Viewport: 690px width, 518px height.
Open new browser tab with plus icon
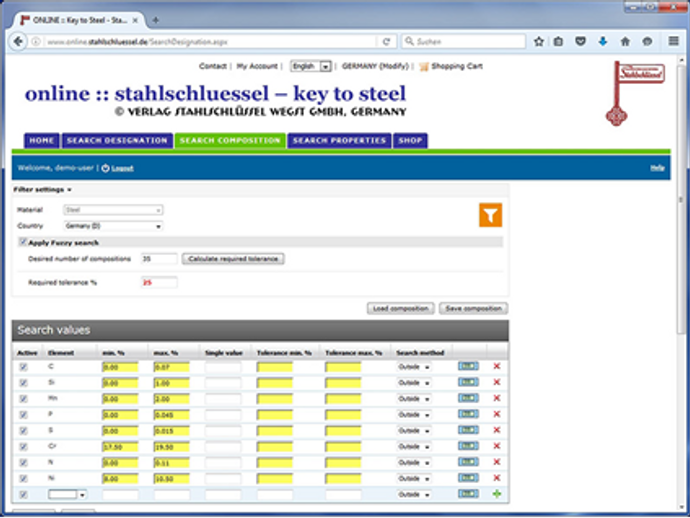(x=155, y=20)
